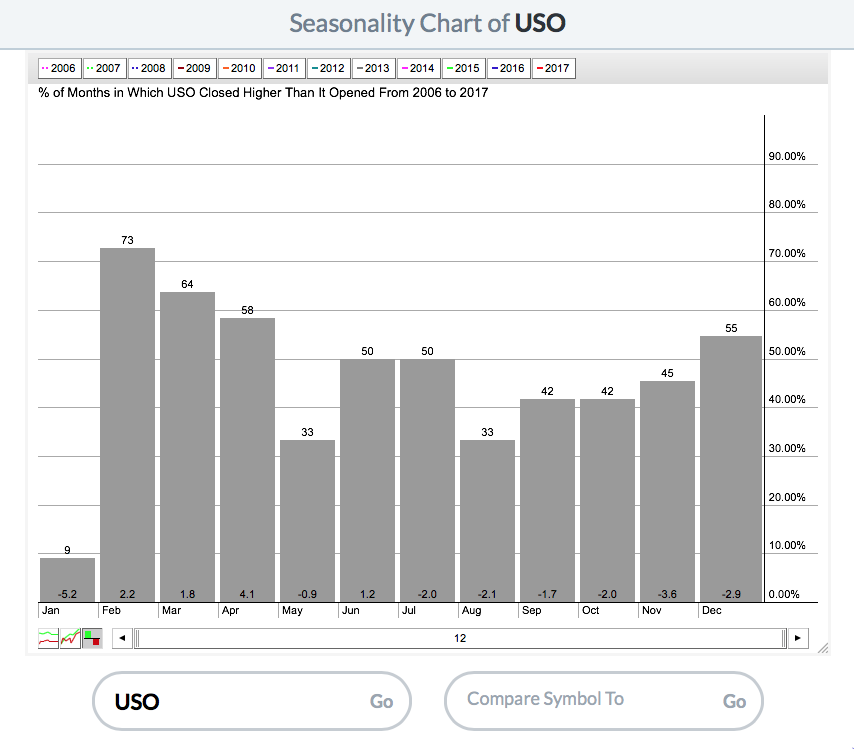Viewport: 854px width, 749px height.
Task: Toggle the 2009 year series
Action: point(193,68)
